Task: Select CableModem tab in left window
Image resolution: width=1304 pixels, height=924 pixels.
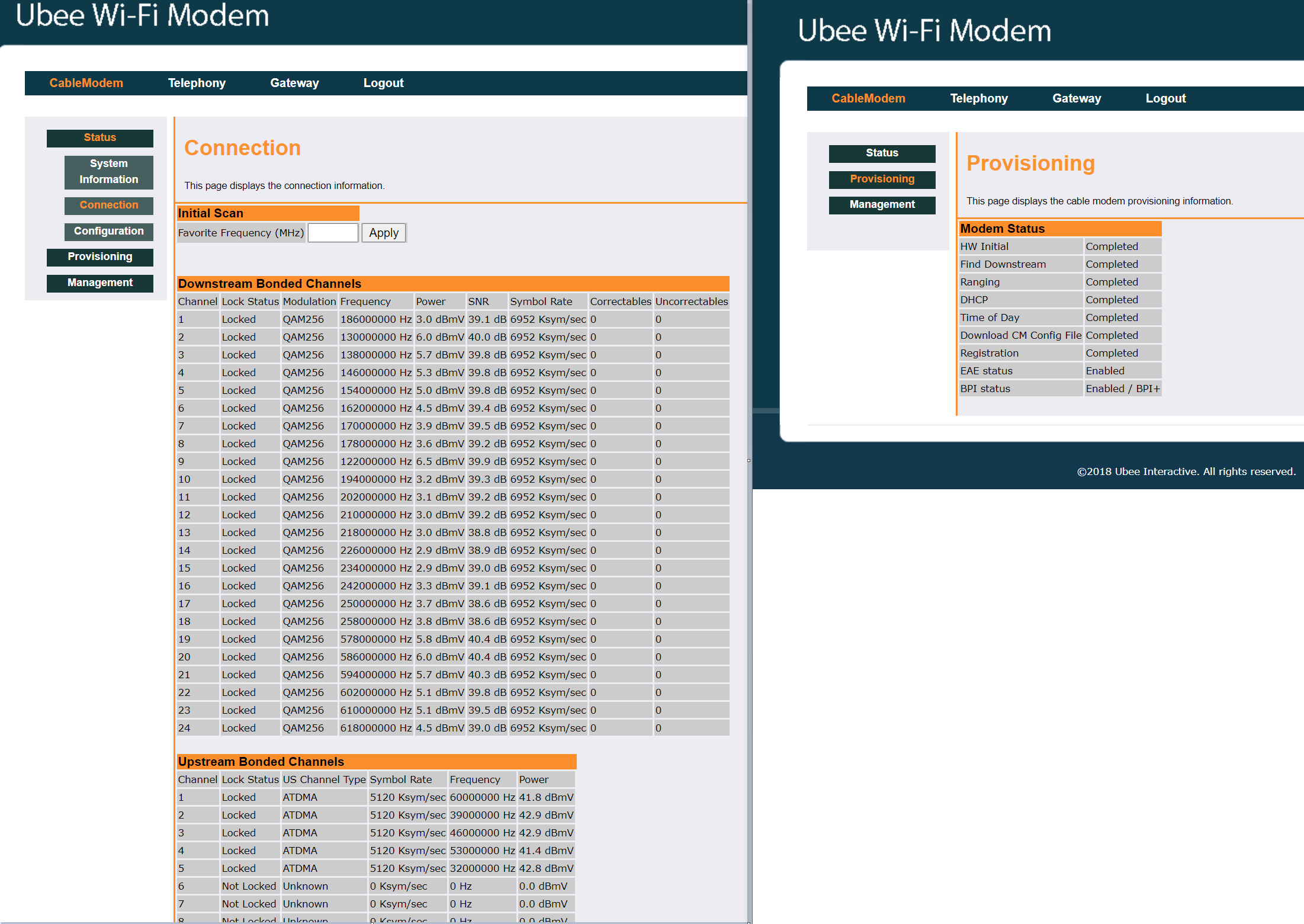Action: tap(86, 83)
